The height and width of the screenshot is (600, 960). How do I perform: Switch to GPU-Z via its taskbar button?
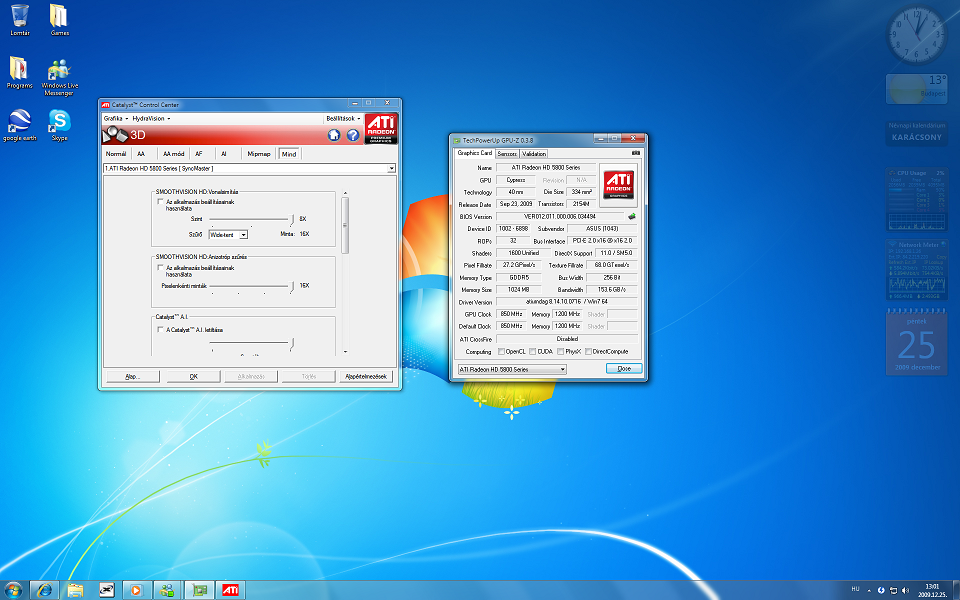tap(199, 590)
